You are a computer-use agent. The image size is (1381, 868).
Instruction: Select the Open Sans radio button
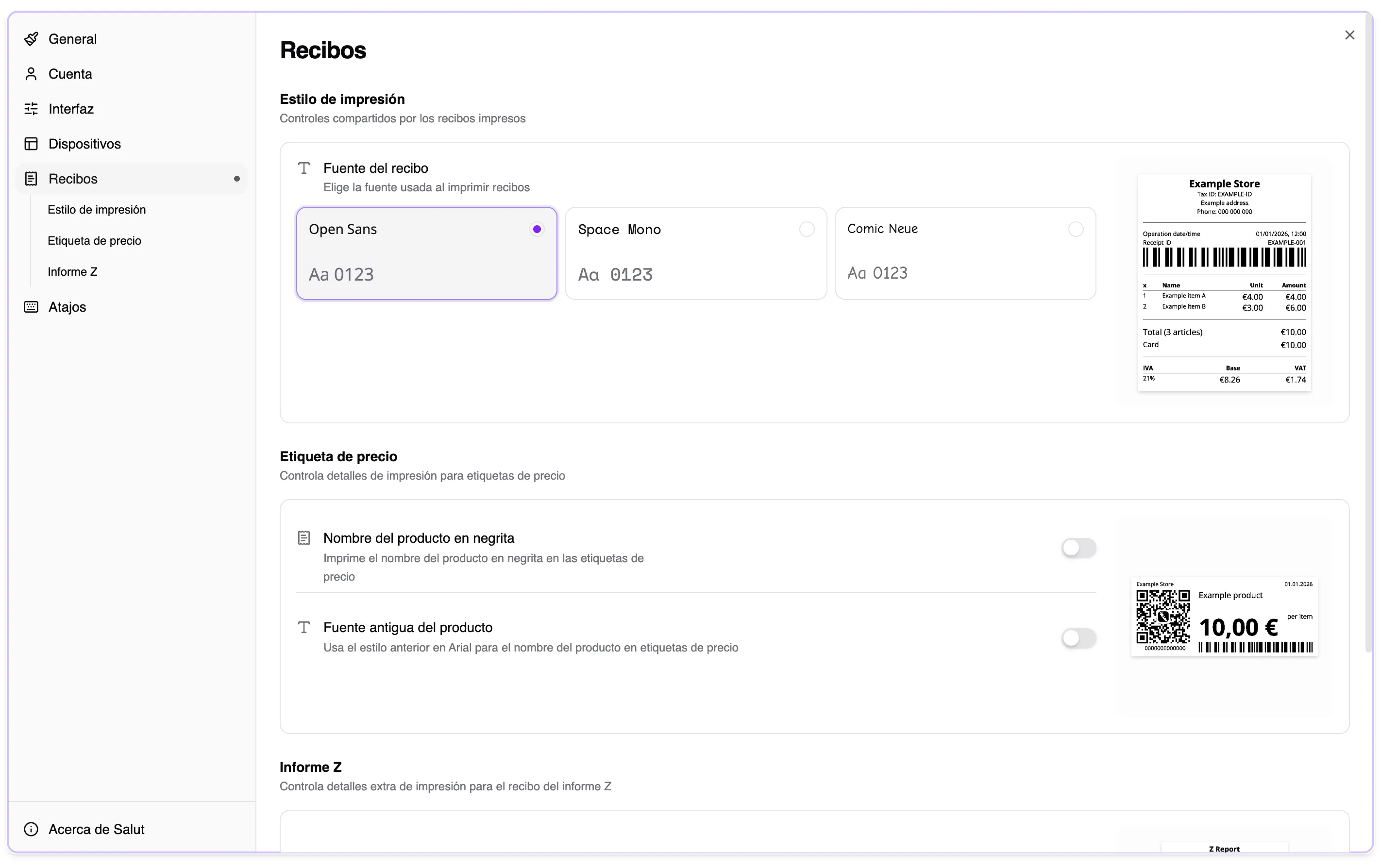(537, 229)
